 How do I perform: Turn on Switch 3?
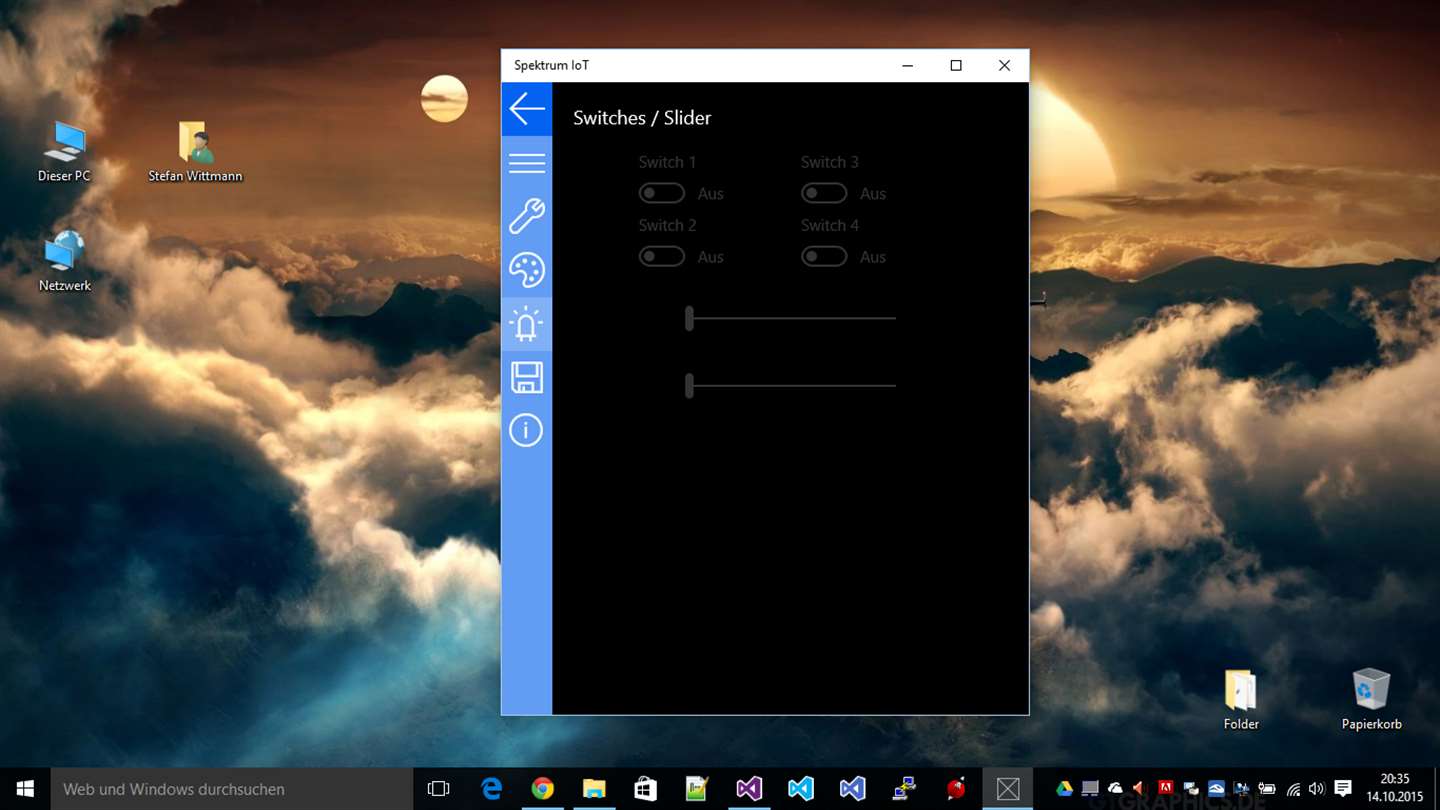tap(824, 193)
